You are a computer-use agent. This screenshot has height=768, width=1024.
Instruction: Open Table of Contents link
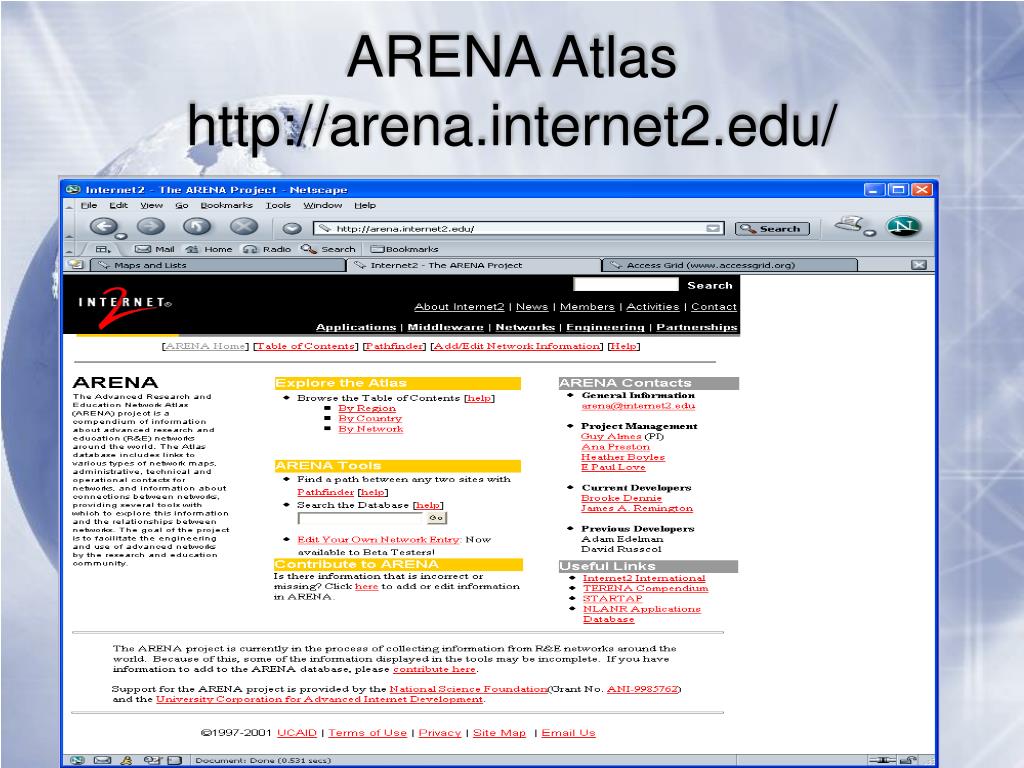[x=306, y=345]
